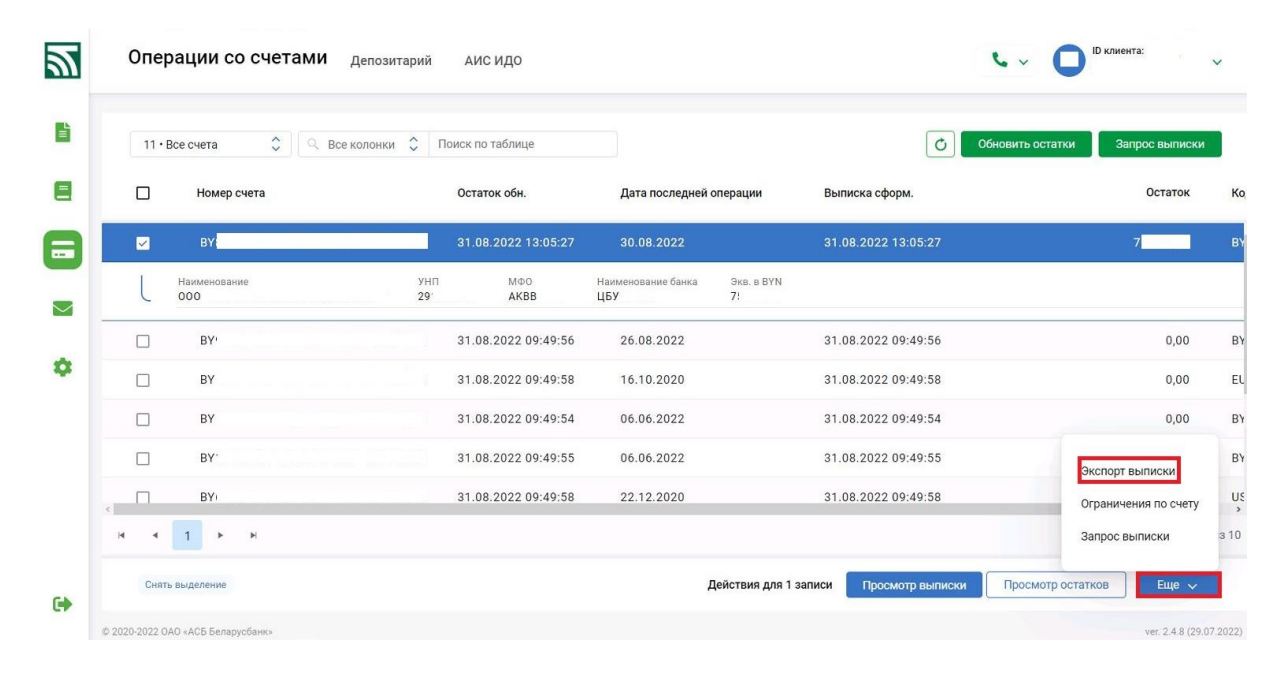Click the 'Обновить остатки' button
This screenshot has width=1273, height=679.
[1025, 144]
